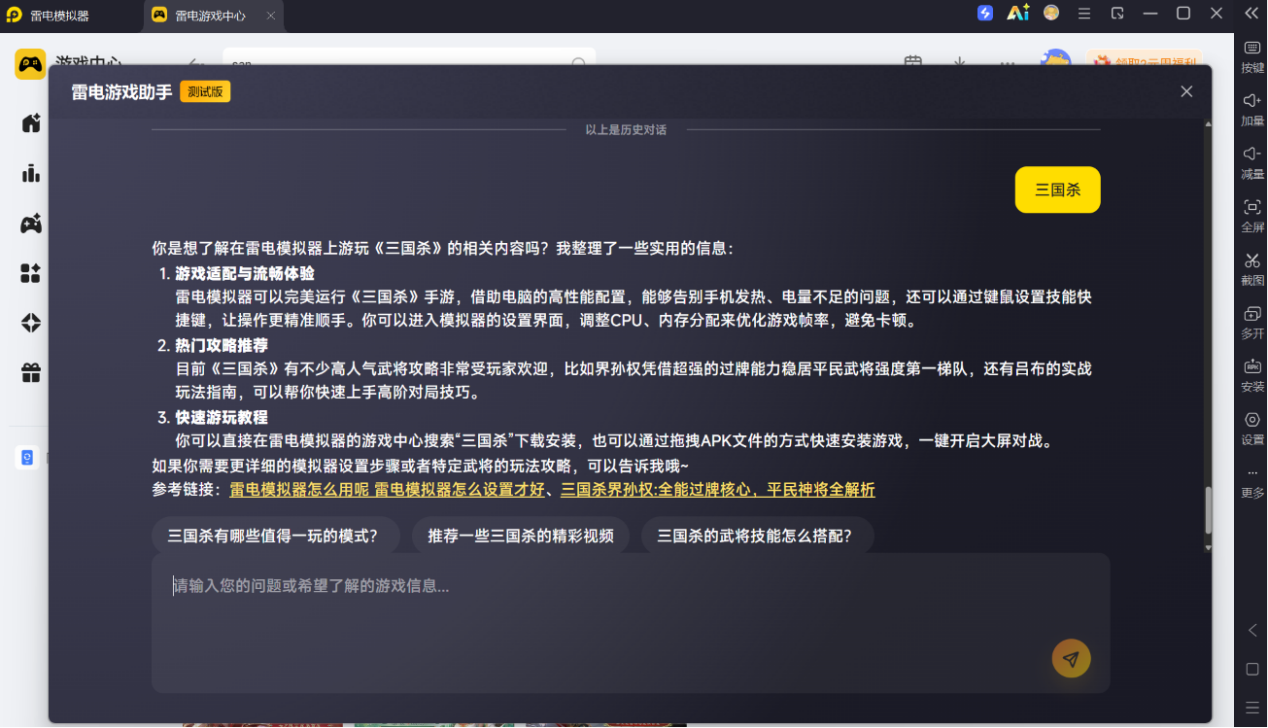Screen dimensions: 1268x728
Task: Click chat scrollbar up arrow
Action: (x=1207, y=124)
